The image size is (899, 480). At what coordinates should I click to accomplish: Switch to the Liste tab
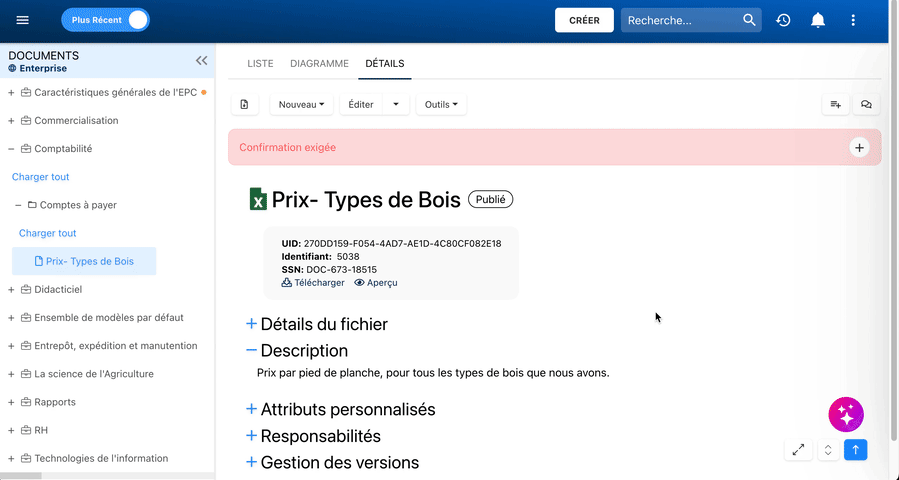tap(260, 63)
